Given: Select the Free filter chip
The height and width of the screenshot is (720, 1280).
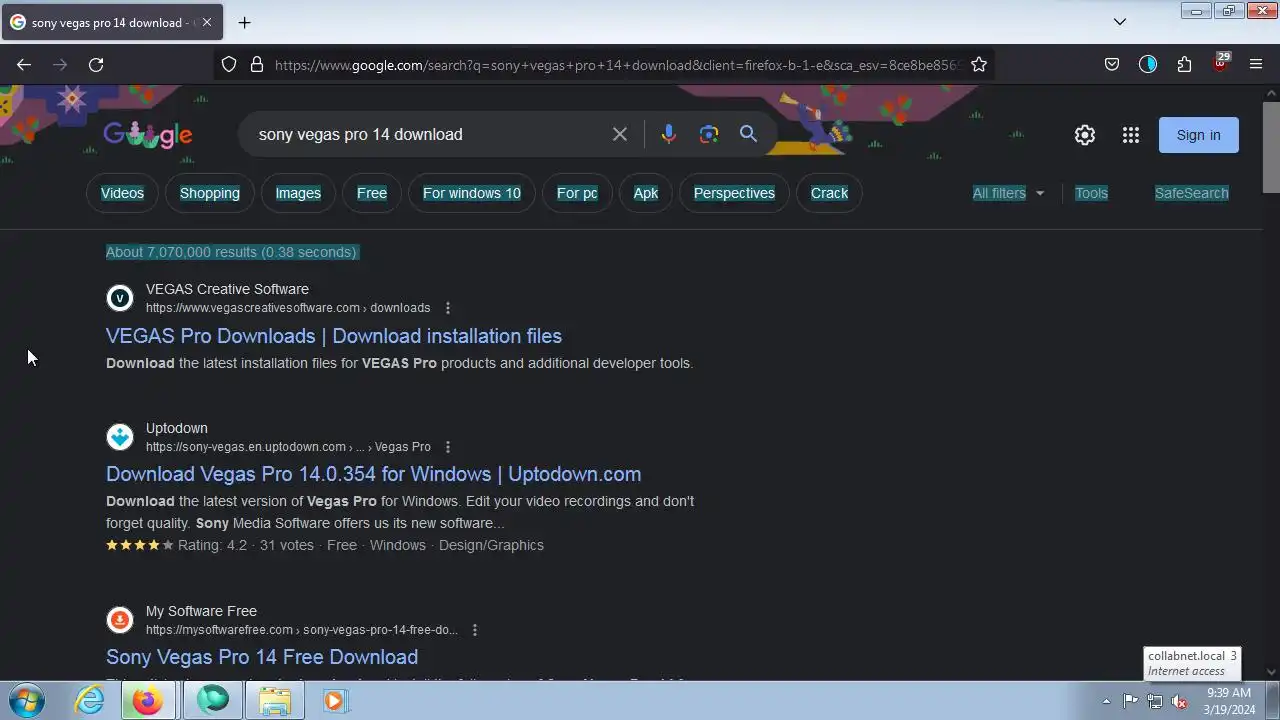Looking at the screenshot, I should click(x=372, y=193).
